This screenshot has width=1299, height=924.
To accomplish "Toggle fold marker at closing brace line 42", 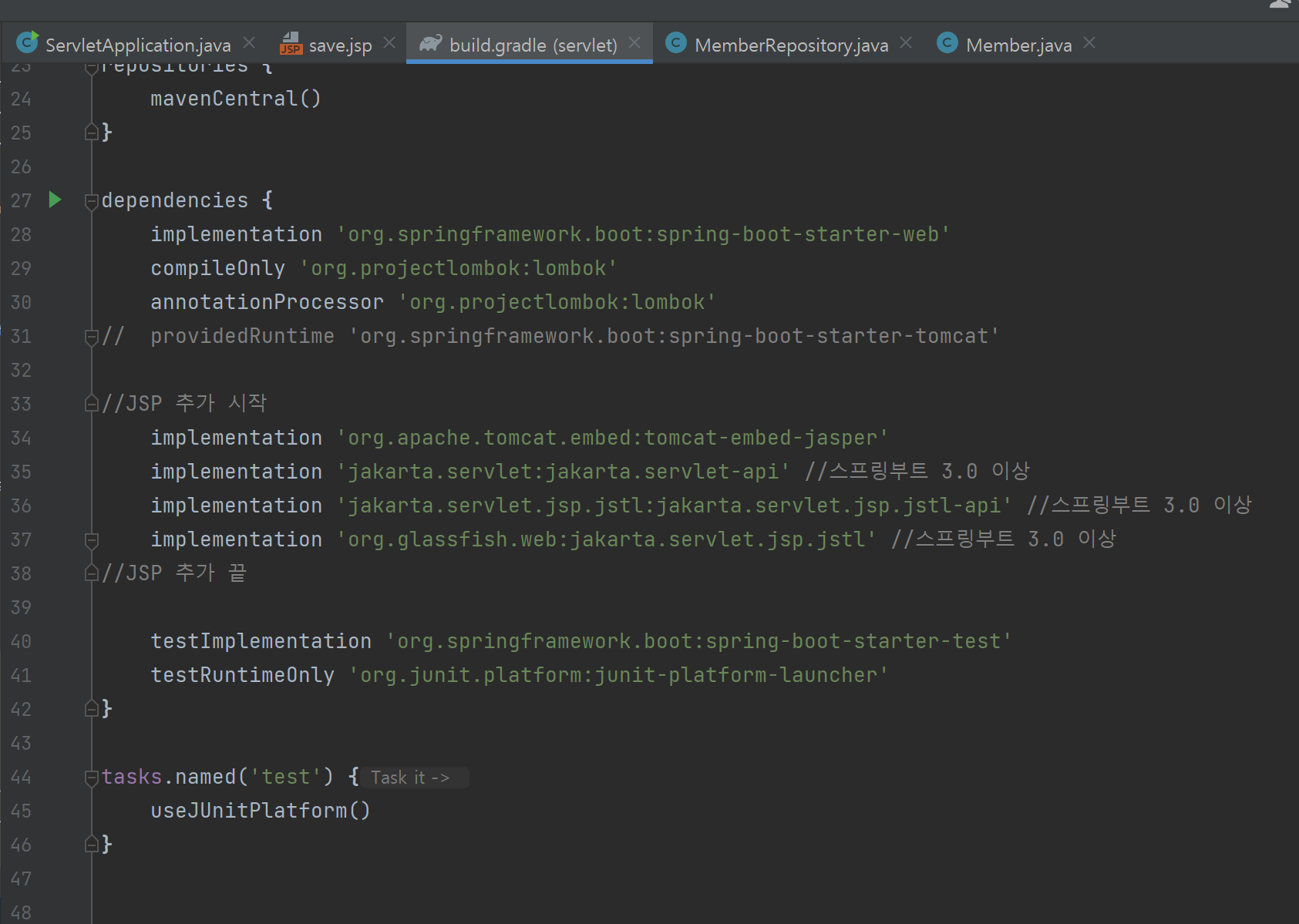I will coord(91,709).
